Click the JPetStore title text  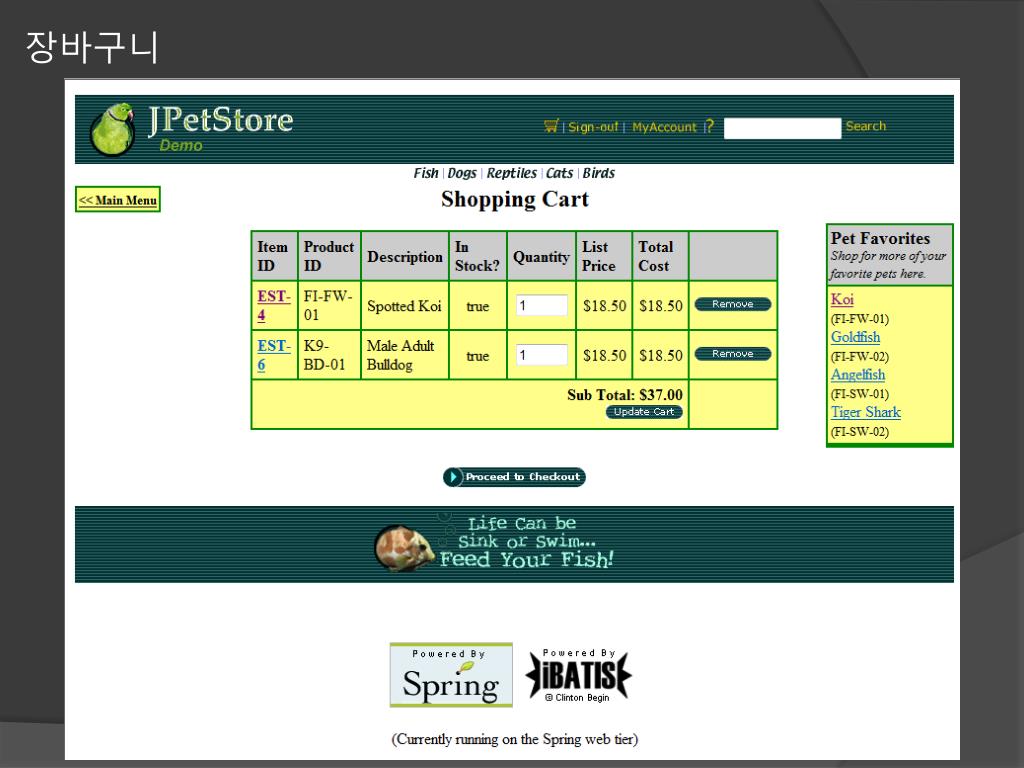pos(221,120)
